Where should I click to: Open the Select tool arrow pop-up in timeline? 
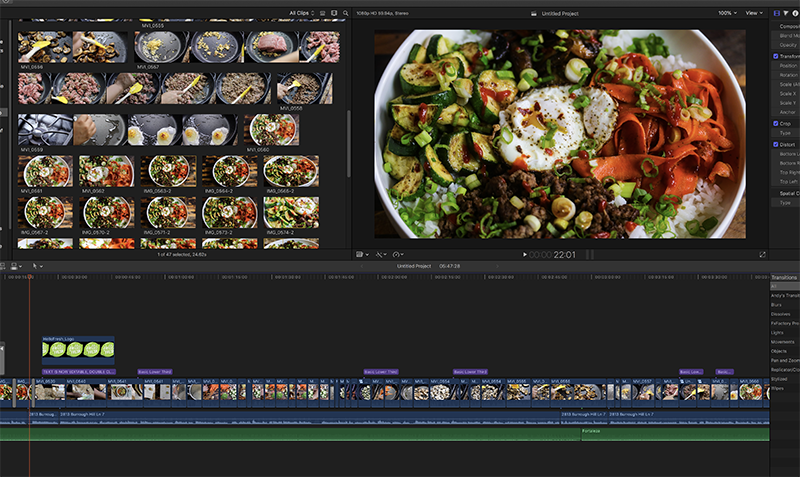pos(37,266)
